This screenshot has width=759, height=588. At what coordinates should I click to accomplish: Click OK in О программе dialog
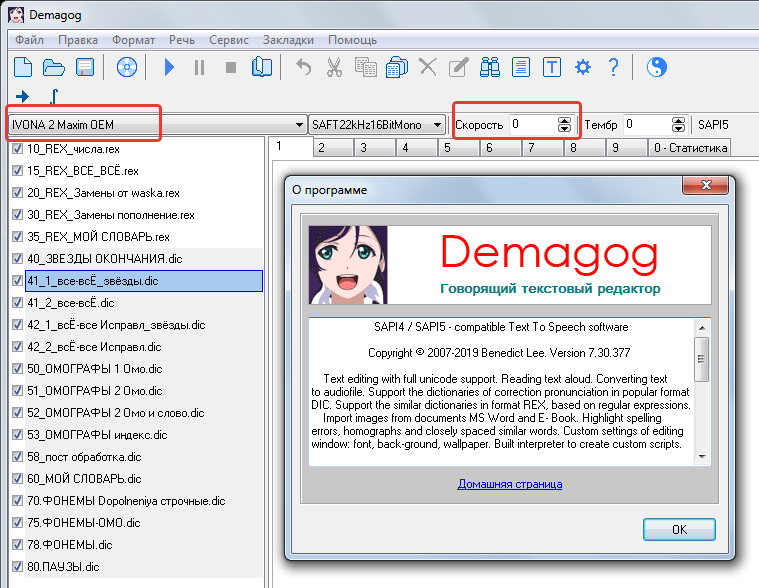point(679,529)
